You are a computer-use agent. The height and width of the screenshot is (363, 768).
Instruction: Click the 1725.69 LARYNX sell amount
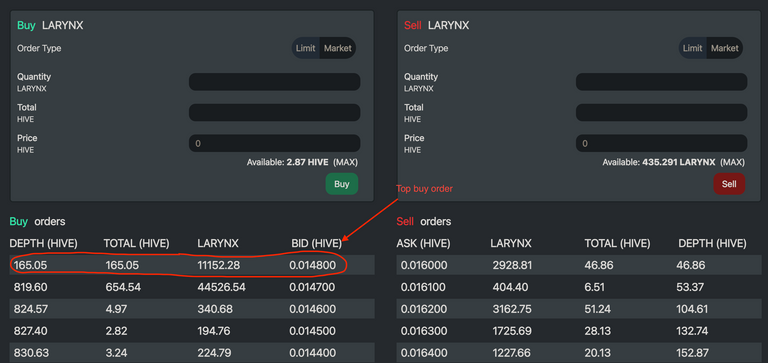pos(512,331)
